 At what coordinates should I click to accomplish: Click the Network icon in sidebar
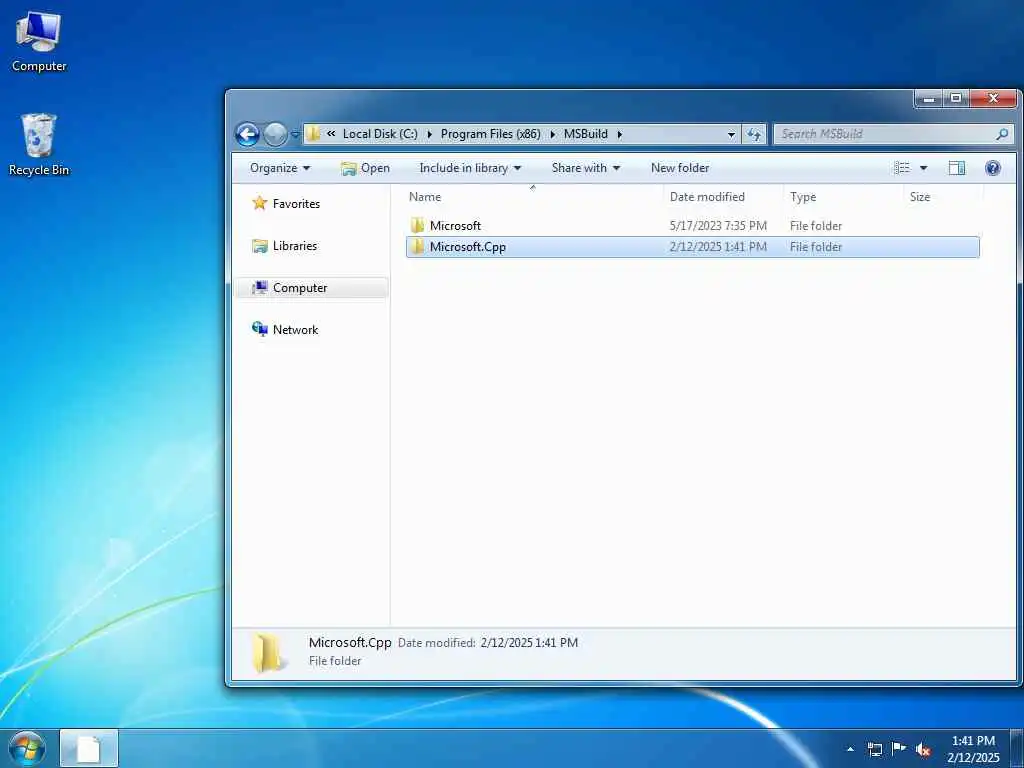(260, 329)
